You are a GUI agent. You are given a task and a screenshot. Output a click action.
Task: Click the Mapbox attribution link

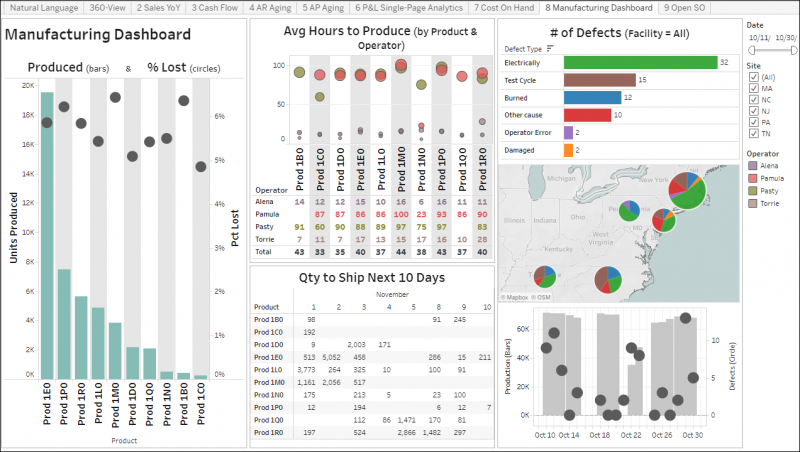click(x=514, y=297)
